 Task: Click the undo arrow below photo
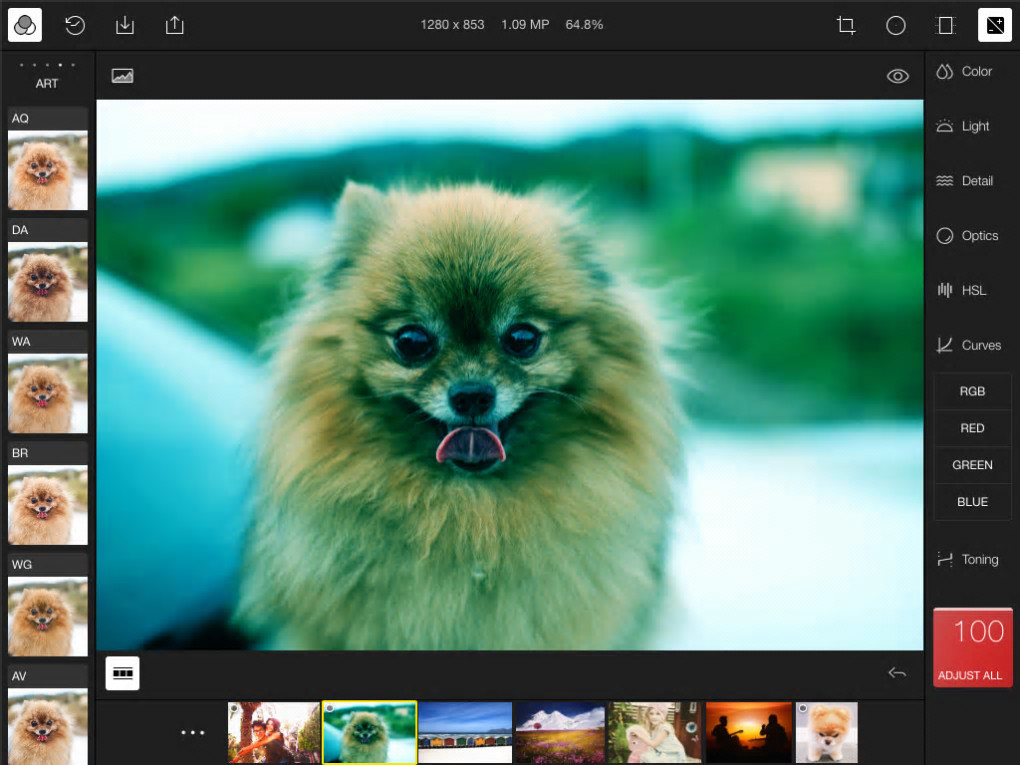point(897,673)
